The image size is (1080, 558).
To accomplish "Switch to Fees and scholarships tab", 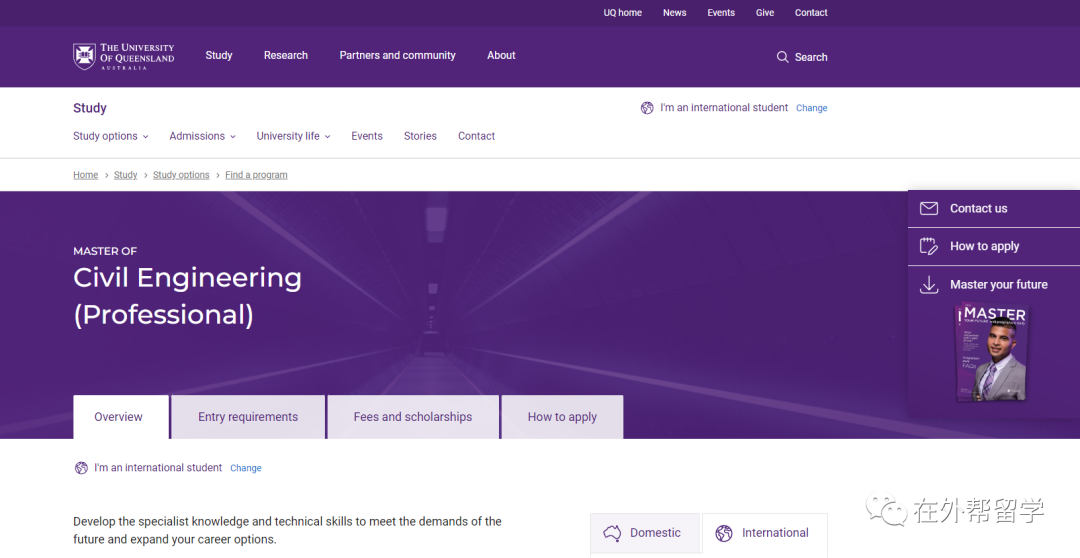I will [413, 417].
